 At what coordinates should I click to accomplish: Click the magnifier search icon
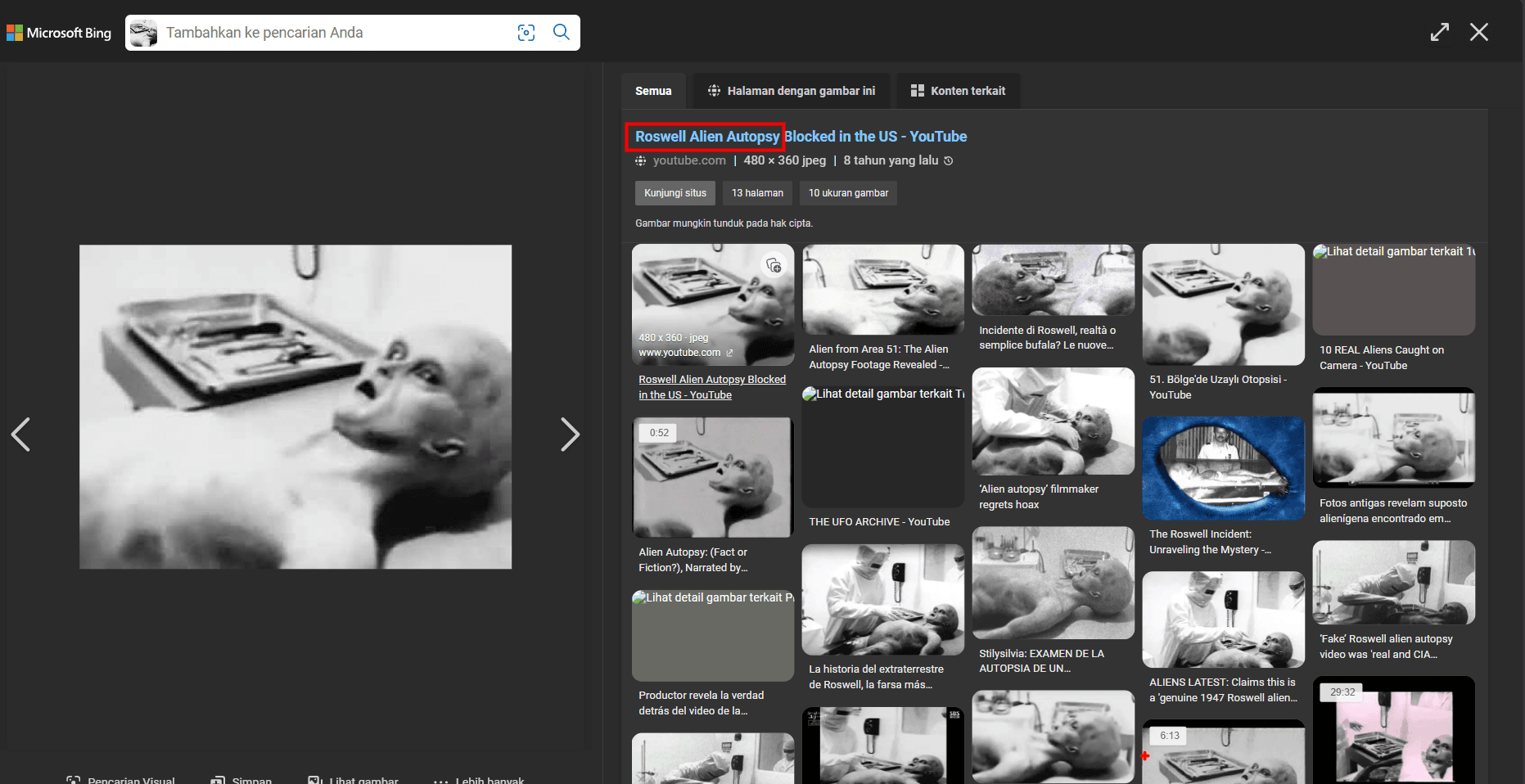(x=562, y=33)
